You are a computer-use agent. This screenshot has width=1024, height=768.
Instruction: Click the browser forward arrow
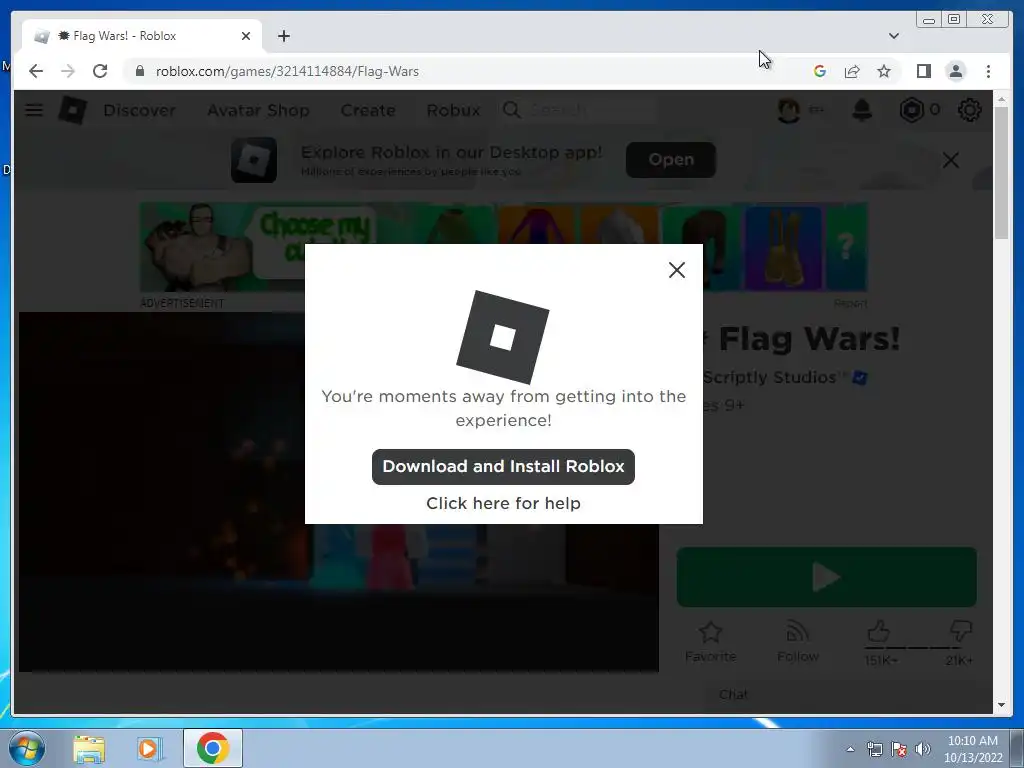[x=67, y=71]
